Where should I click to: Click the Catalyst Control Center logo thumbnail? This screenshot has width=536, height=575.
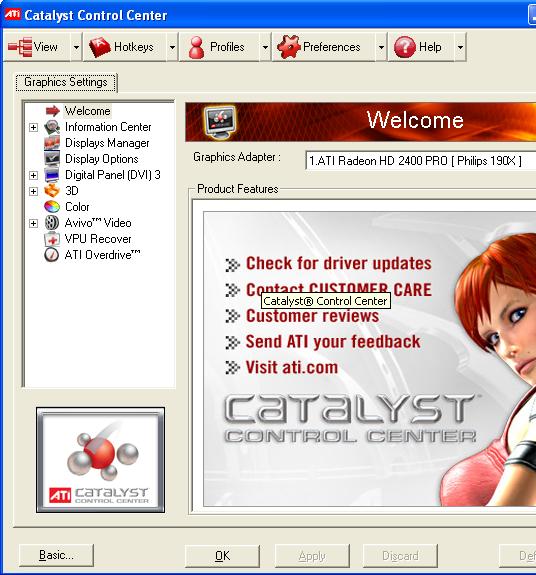(100, 460)
